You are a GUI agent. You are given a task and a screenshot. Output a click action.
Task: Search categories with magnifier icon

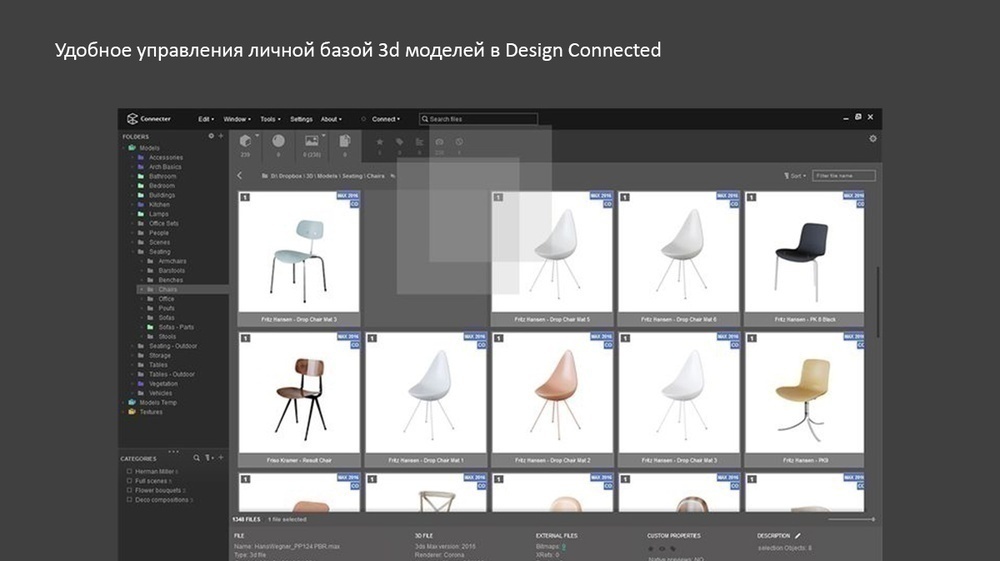coord(196,458)
